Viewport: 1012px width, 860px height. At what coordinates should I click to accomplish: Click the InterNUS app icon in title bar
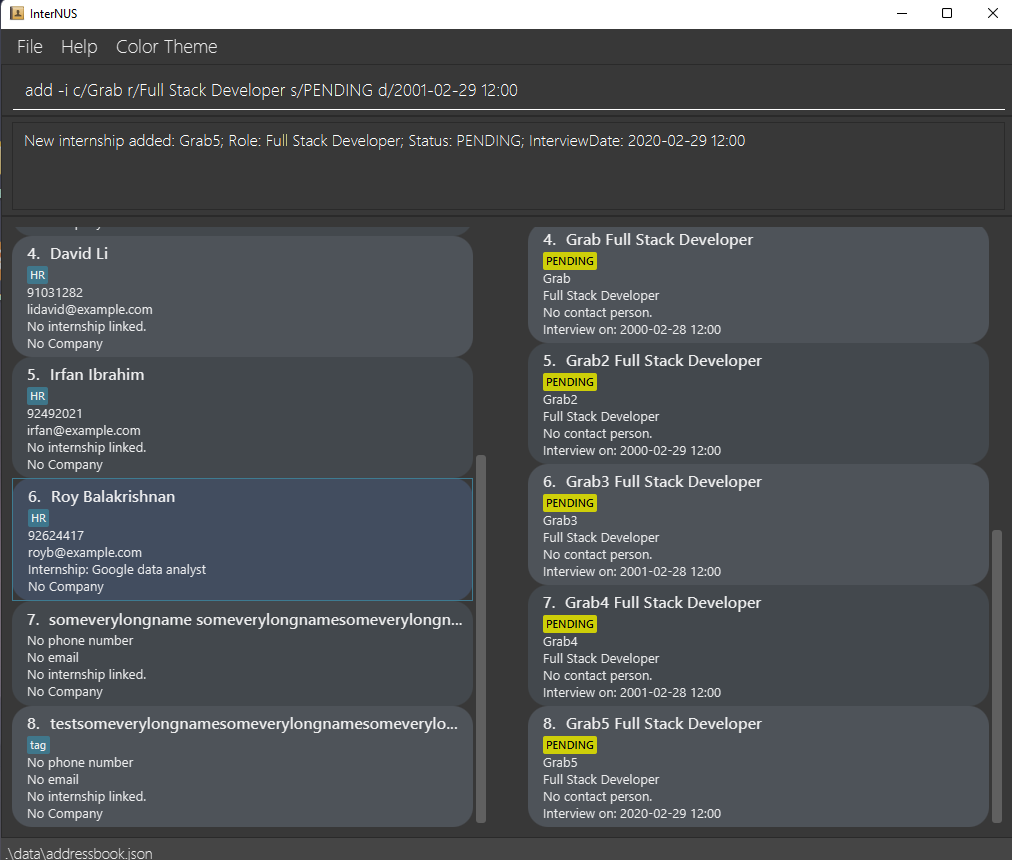[17, 14]
